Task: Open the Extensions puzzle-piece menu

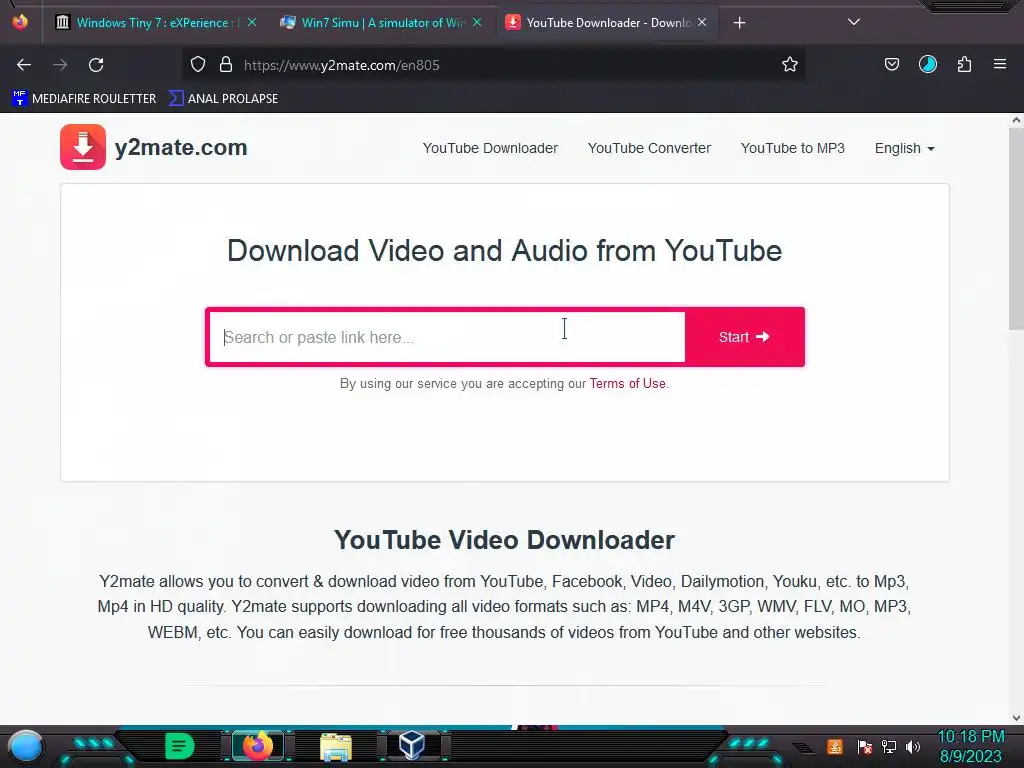Action: (964, 65)
